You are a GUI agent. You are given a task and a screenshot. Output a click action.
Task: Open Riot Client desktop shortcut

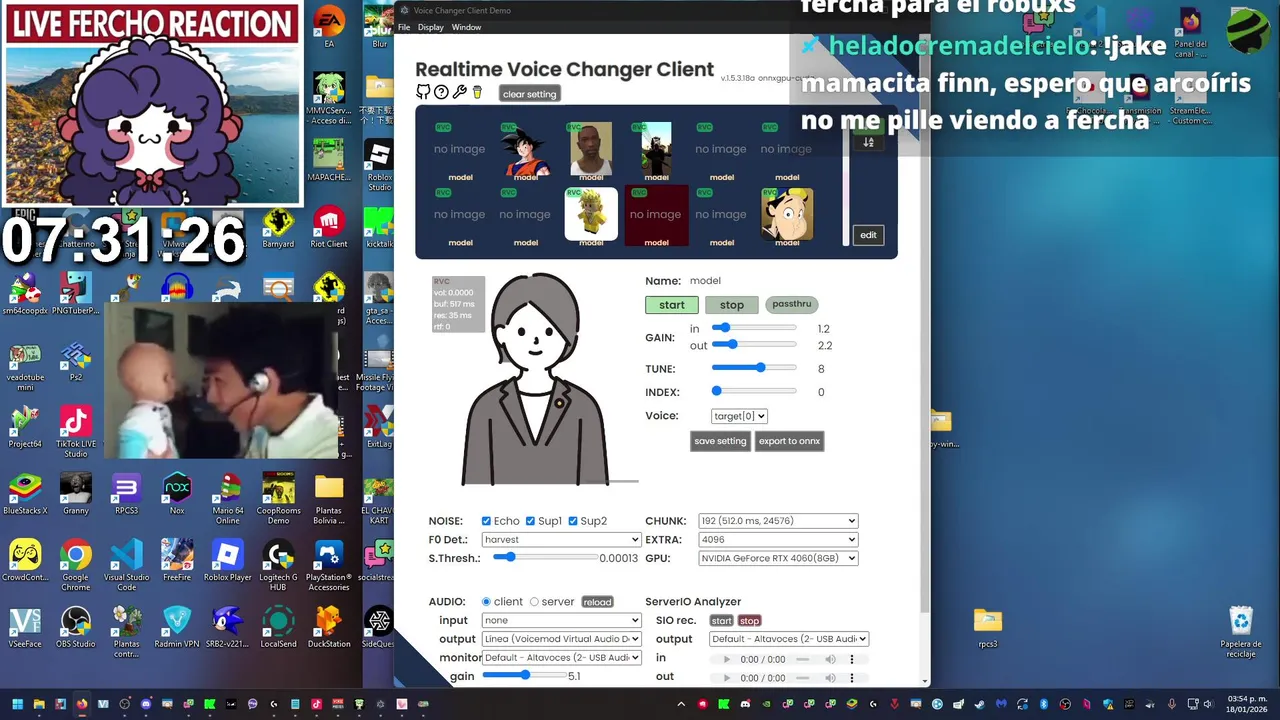click(x=329, y=228)
